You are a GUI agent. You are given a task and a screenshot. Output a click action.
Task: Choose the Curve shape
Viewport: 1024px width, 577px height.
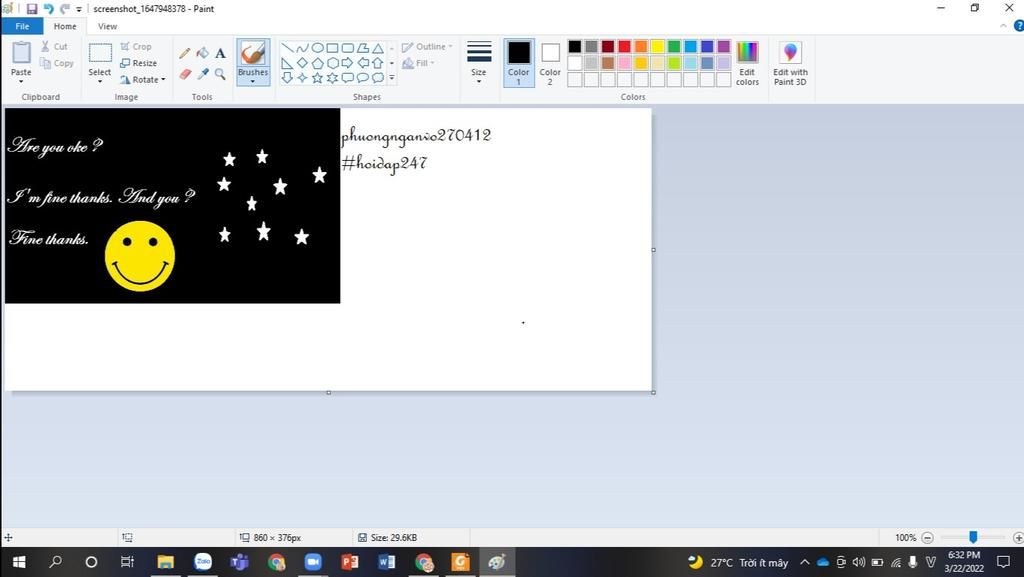[302, 48]
